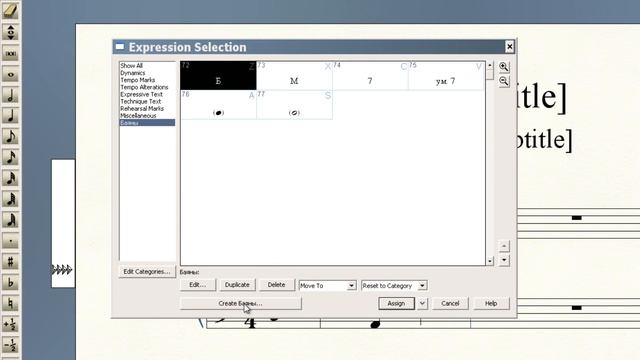Select the highlighted Баяны category
The height and width of the screenshot is (360, 640).
(147, 123)
